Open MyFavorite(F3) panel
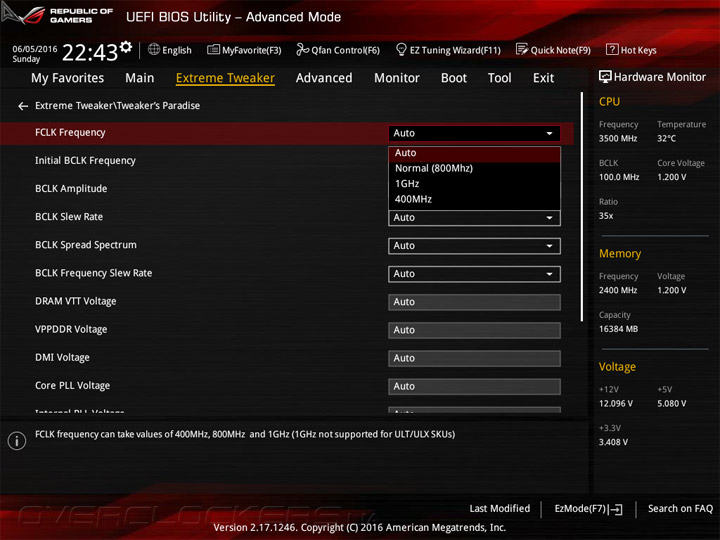720x540 pixels. [x=244, y=50]
